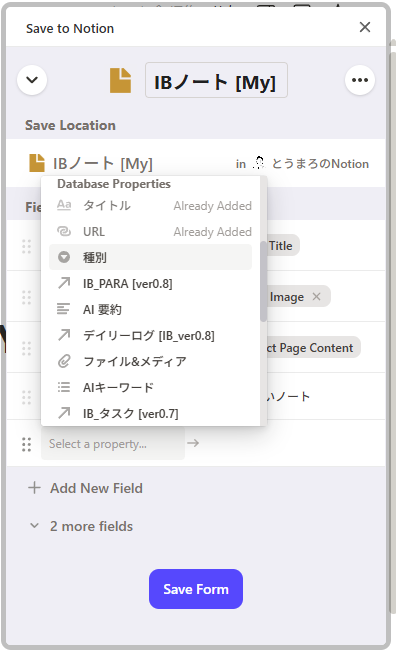396x659 pixels.
Task: Click drag handle of the Image row
Action: pos(26,297)
